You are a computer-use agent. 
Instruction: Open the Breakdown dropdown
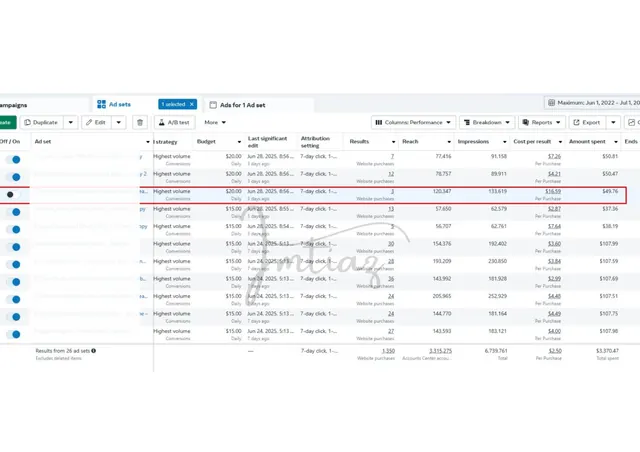487,122
